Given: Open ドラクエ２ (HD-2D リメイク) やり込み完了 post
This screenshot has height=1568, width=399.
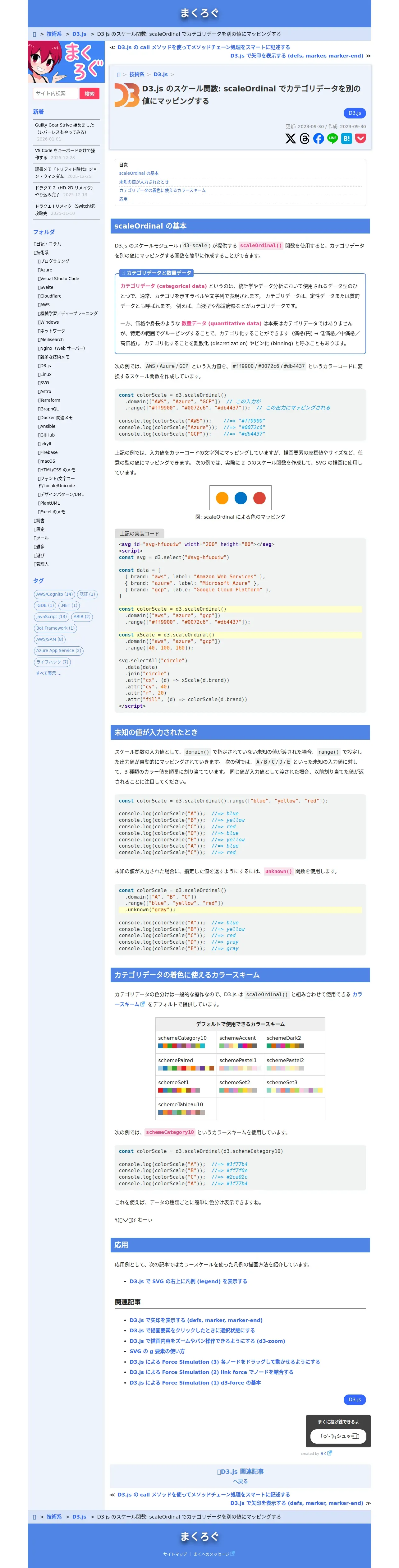Looking at the screenshot, I should pos(64,191).
